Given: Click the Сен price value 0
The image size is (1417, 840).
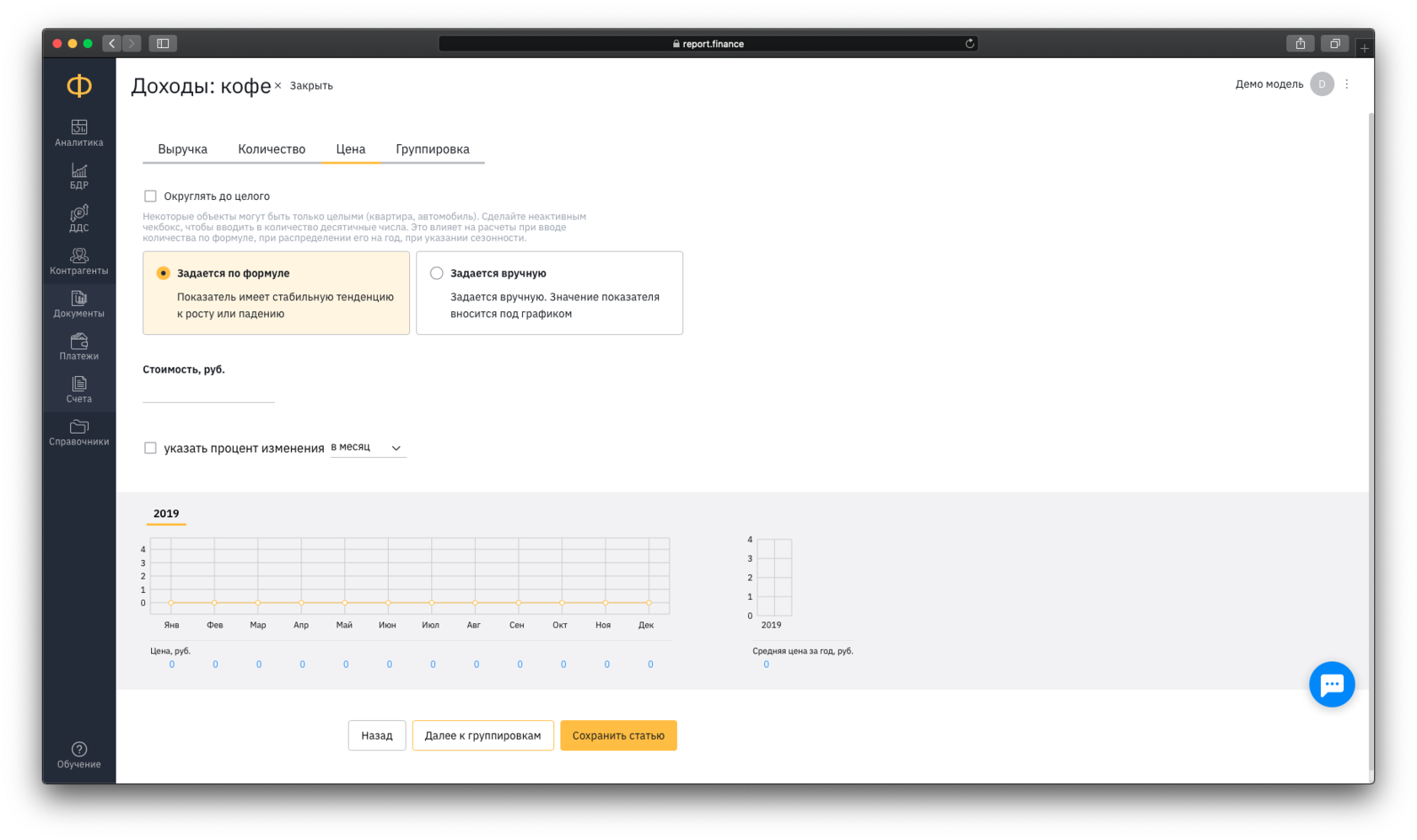Looking at the screenshot, I should (520, 665).
